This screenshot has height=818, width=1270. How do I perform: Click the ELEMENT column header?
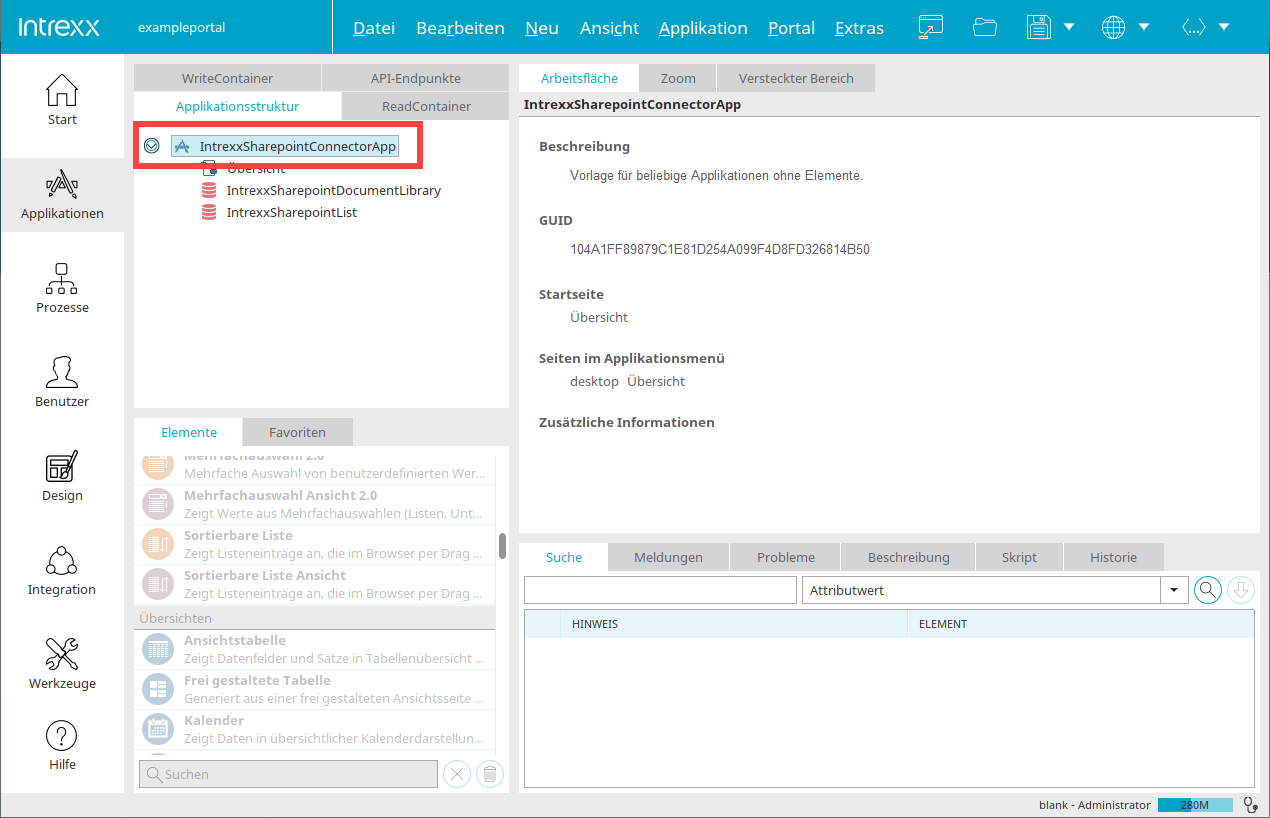coord(1081,624)
